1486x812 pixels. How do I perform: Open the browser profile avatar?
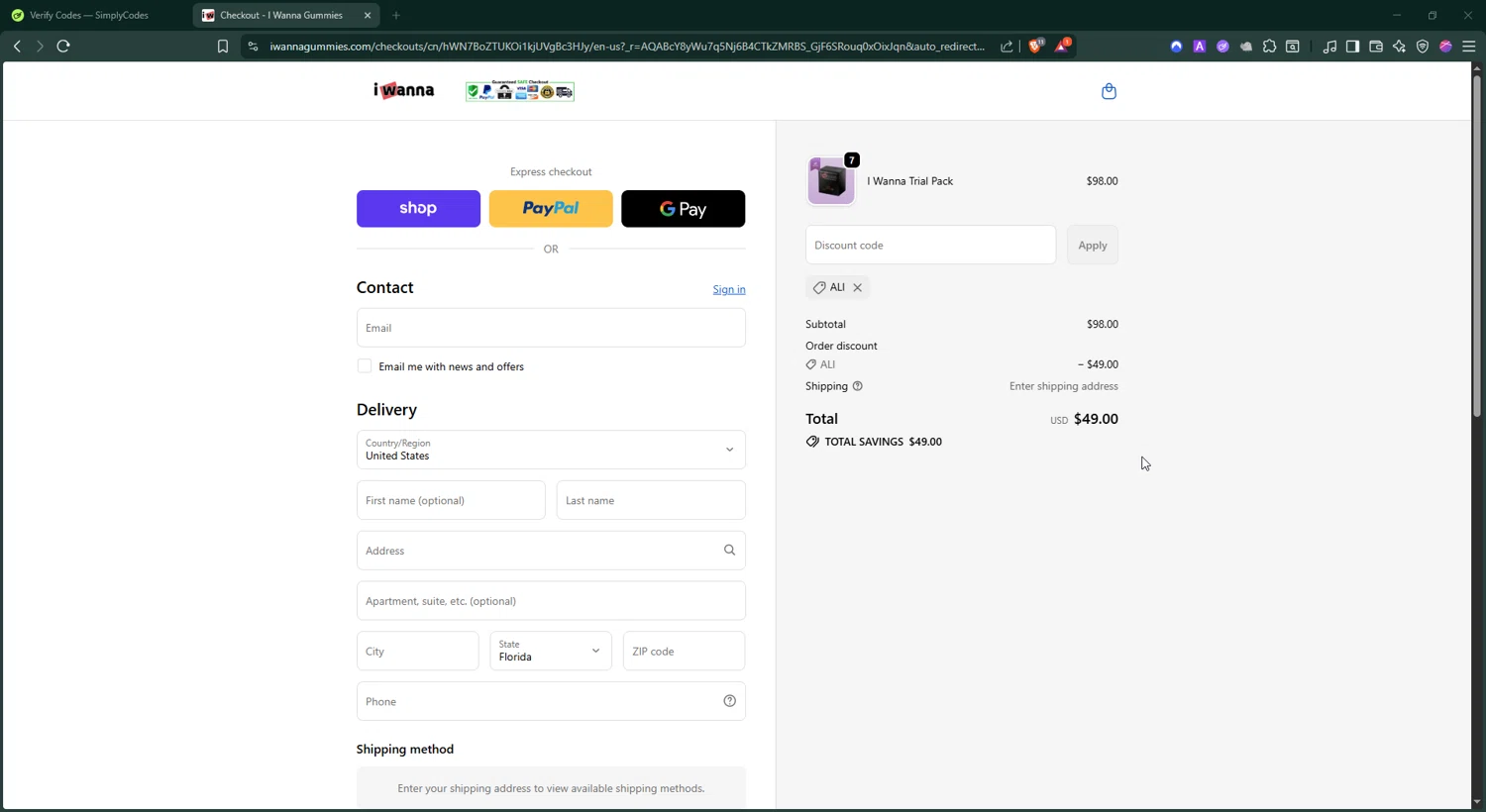(x=1445, y=47)
